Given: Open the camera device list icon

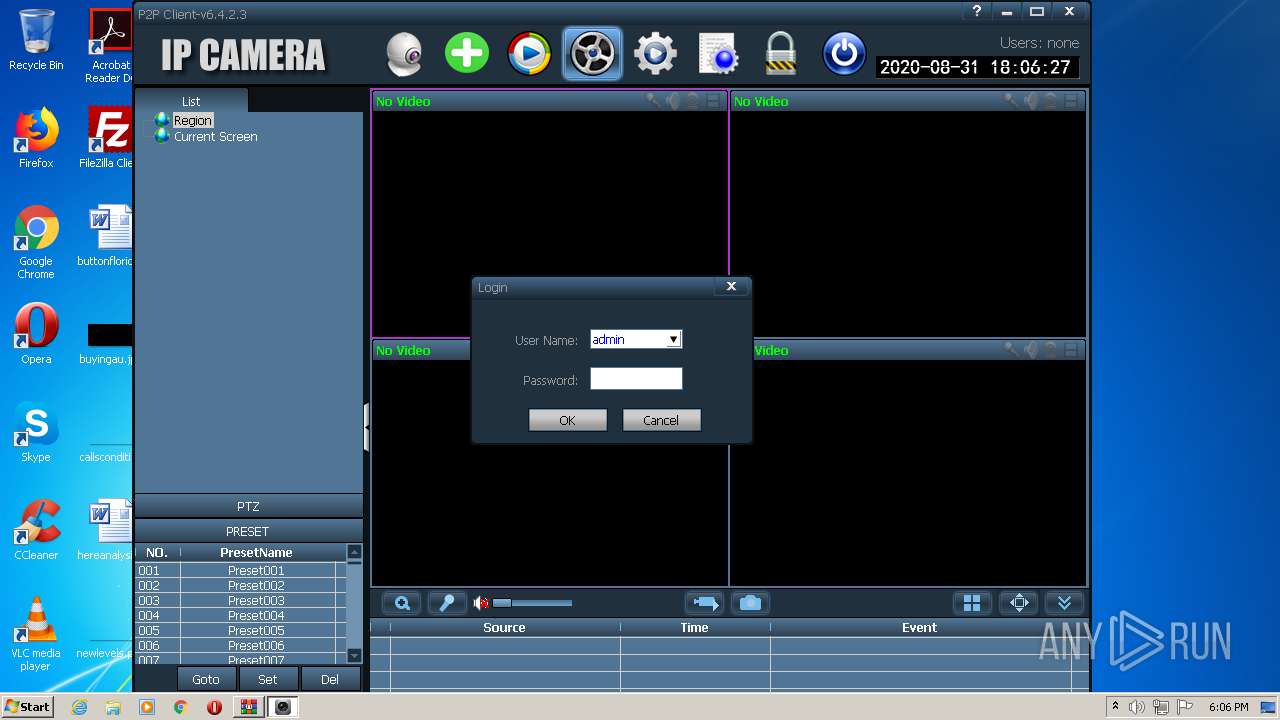Looking at the screenshot, I should point(405,54).
